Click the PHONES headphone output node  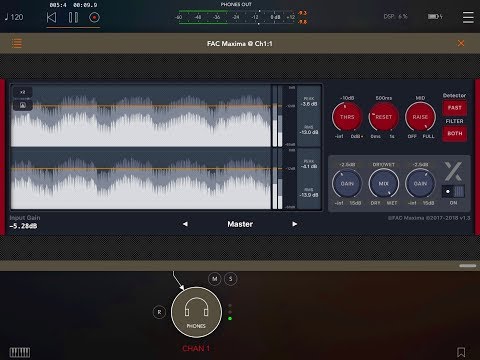tap(196, 312)
